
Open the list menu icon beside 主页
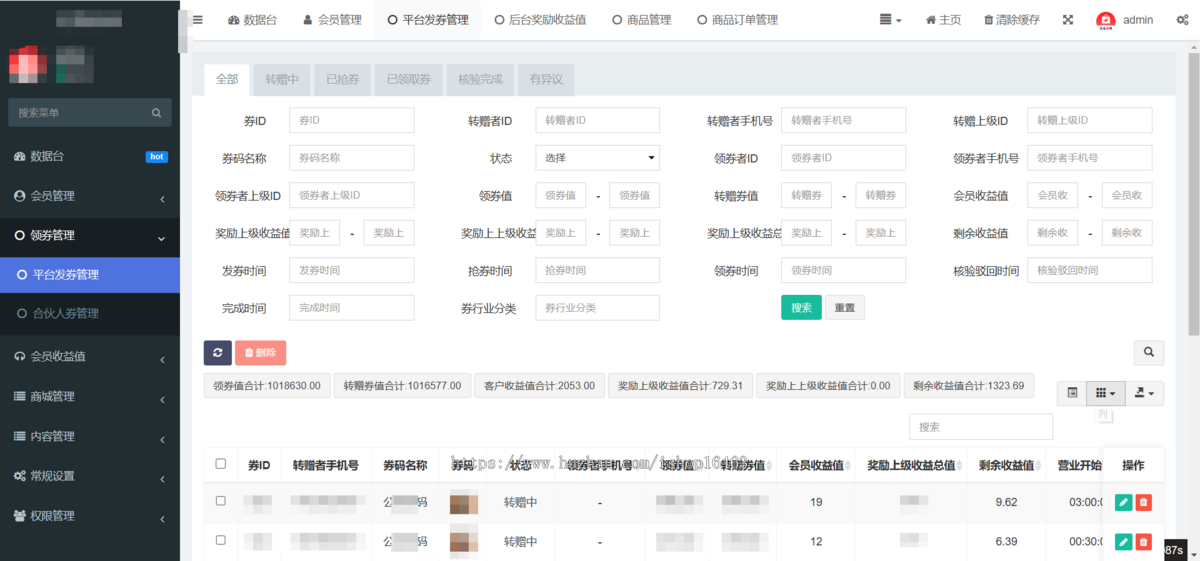890,20
